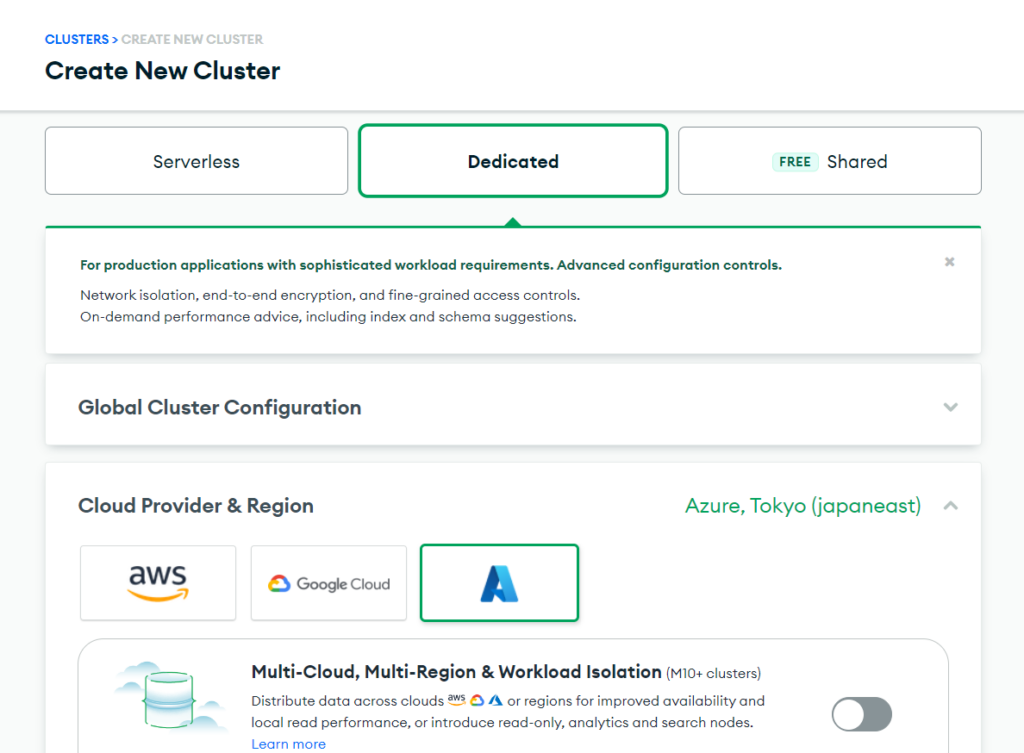
Task: Click the Azure, Tokyo (japaneast) summary text
Action: 803,505
